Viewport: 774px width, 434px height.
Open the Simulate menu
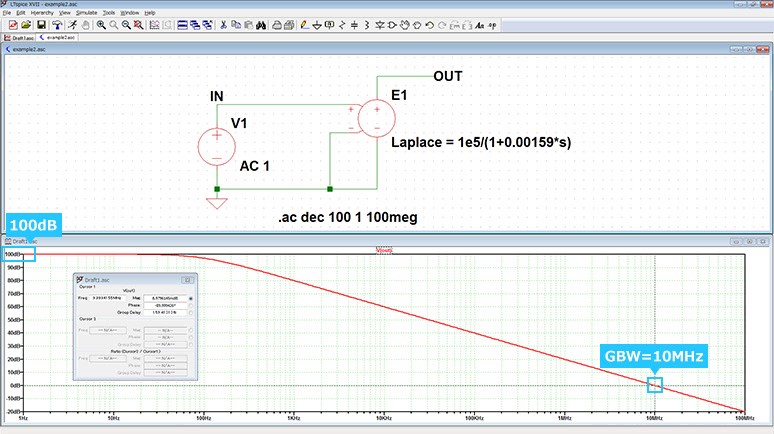coord(86,12)
